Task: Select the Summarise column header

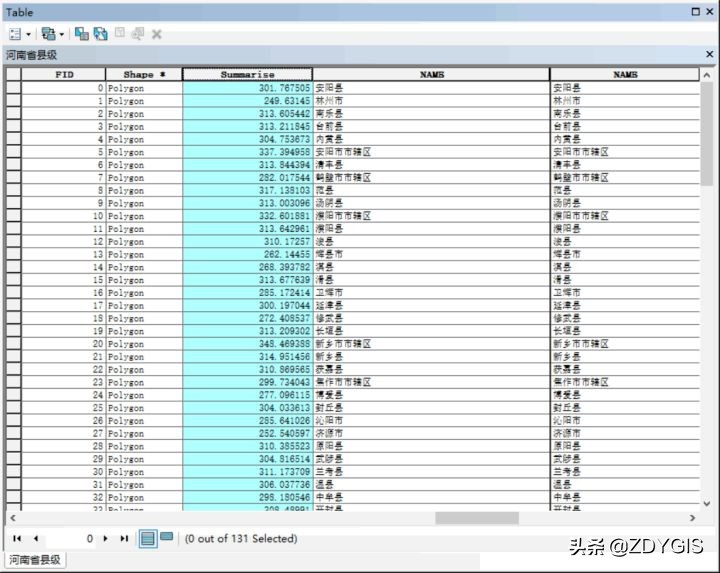Action: 248,74
